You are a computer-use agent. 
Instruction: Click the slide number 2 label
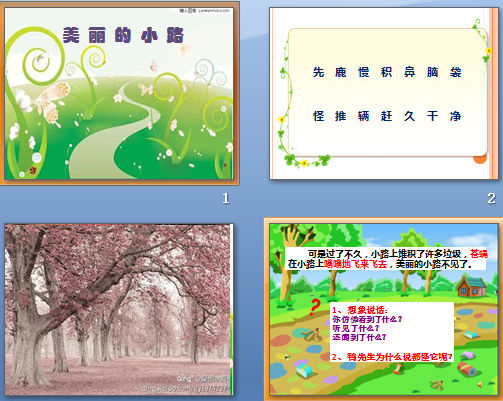[491, 199]
